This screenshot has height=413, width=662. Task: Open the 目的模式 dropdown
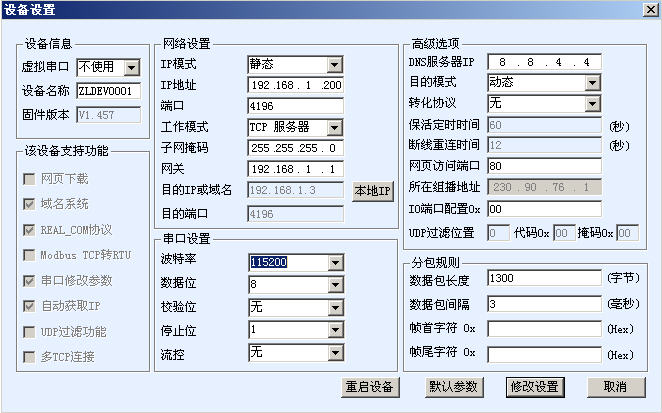point(592,82)
